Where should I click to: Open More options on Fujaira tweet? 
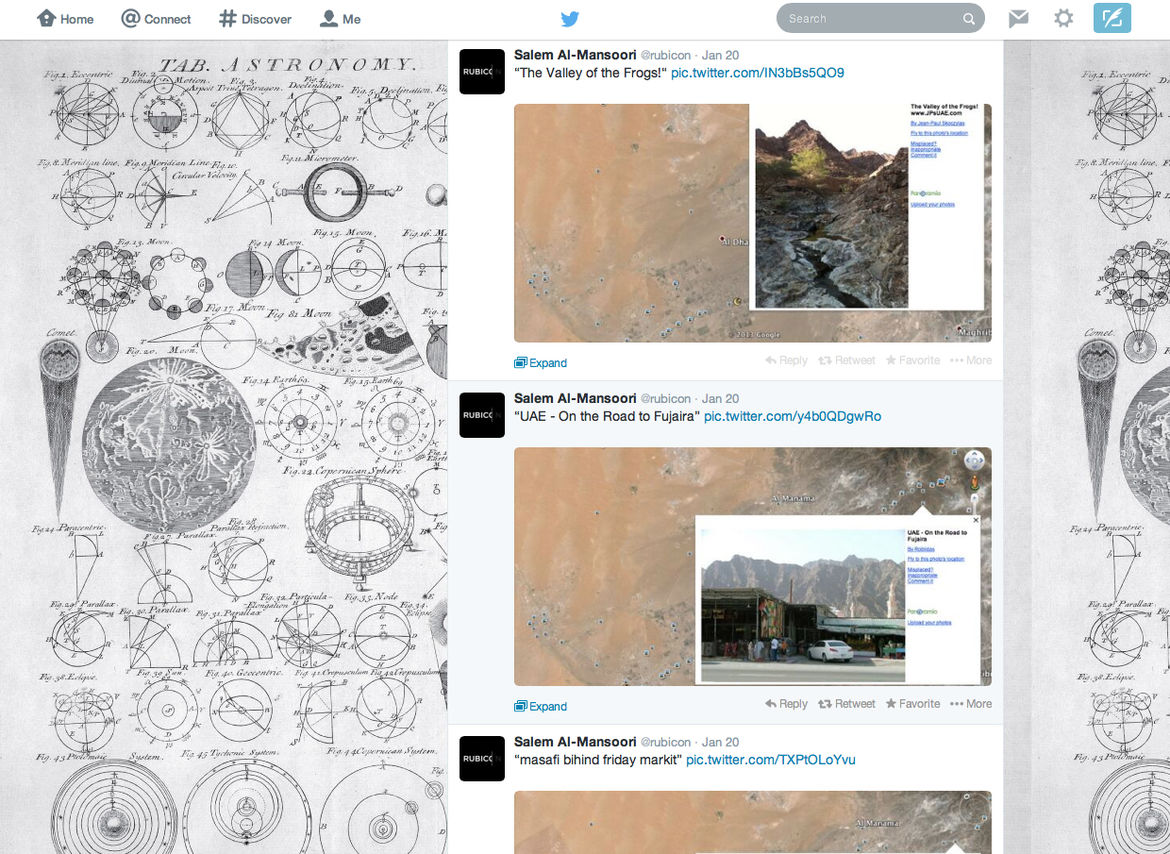click(x=971, y=703)
